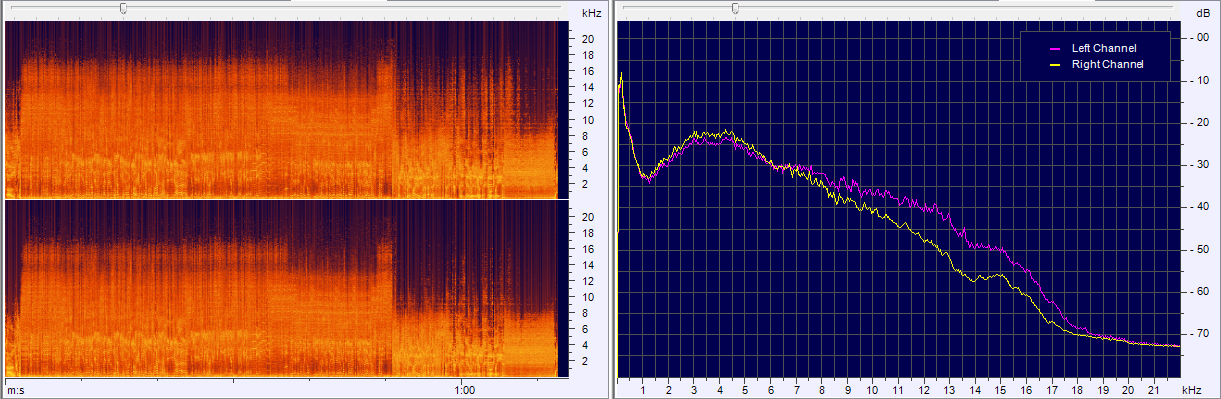Viewport: 1221px width, 399px height.
Task: Click the 20 kHz tick of the upper spectrogram scale
Action: (589, 38)
